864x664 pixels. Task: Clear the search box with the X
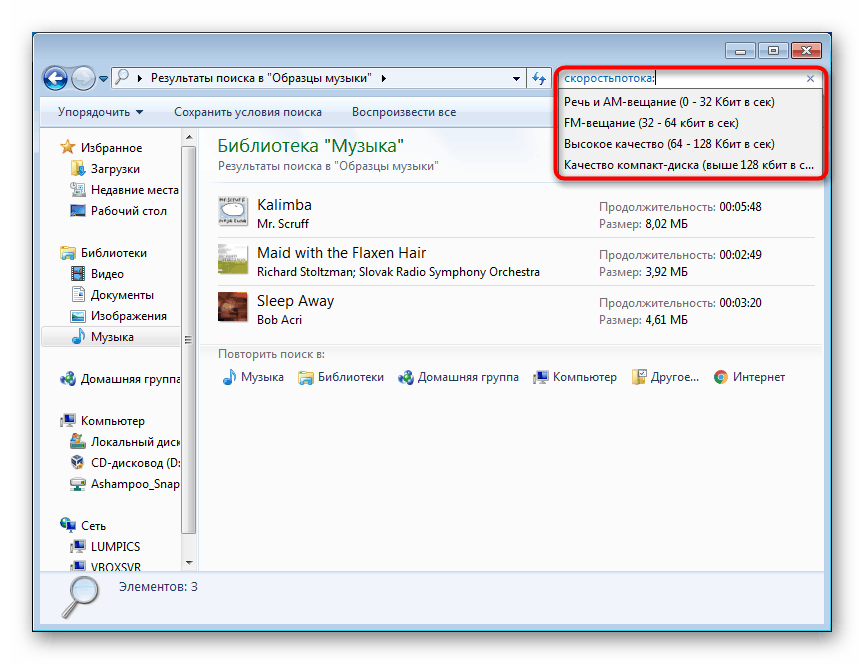coord(810,78)
